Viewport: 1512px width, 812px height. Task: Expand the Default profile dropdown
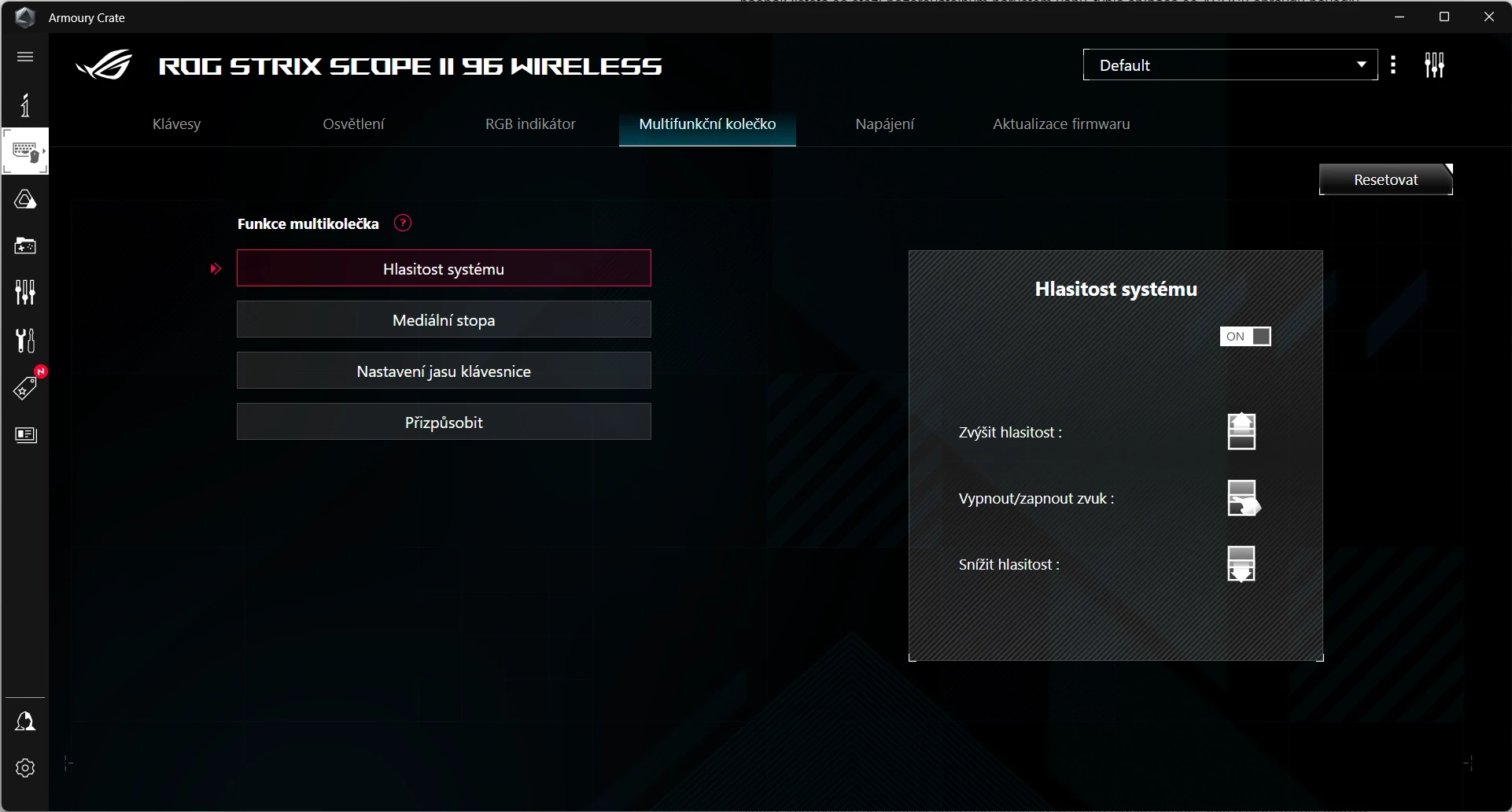point(1230,65)
